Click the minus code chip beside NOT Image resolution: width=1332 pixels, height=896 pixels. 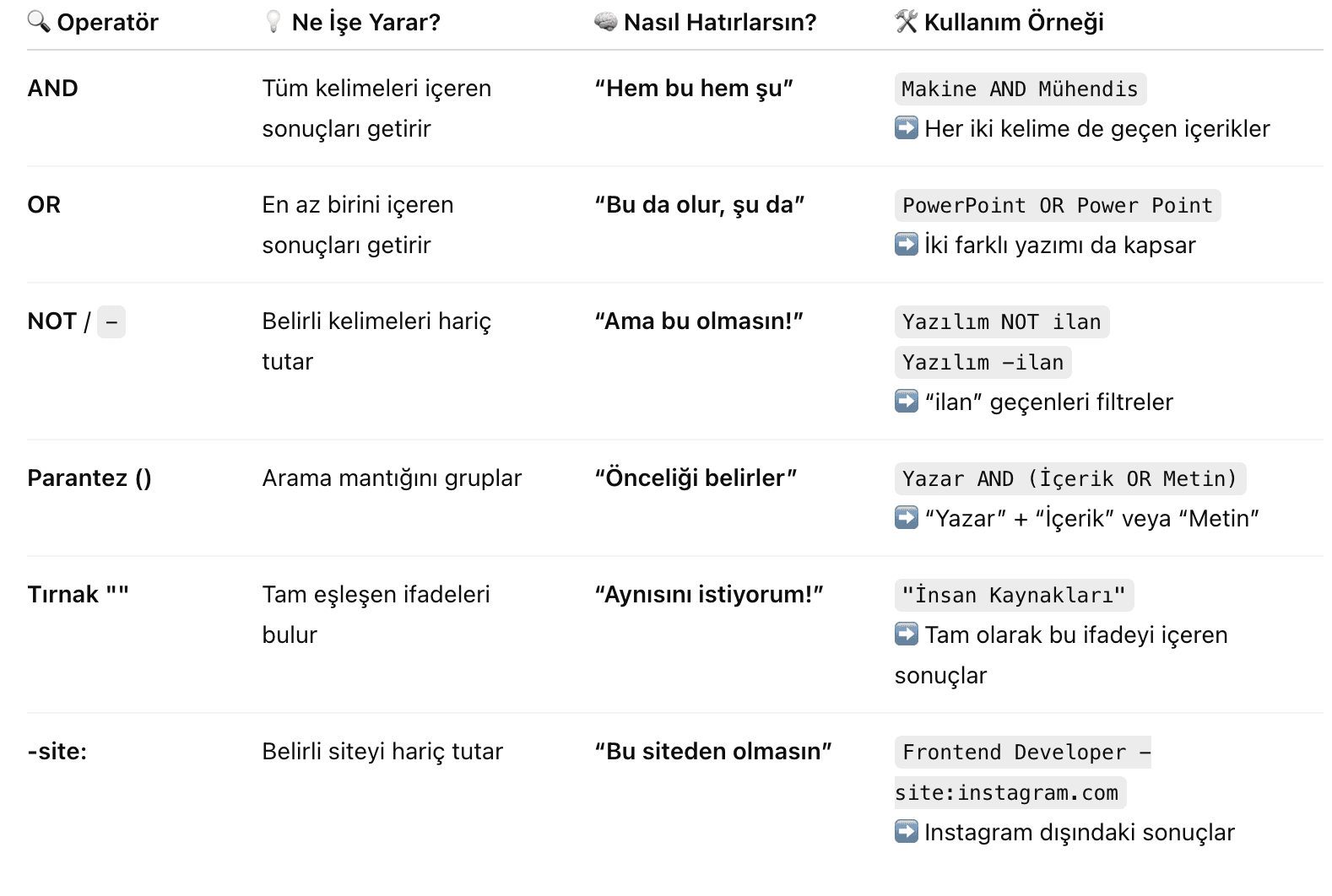point(111,321)
